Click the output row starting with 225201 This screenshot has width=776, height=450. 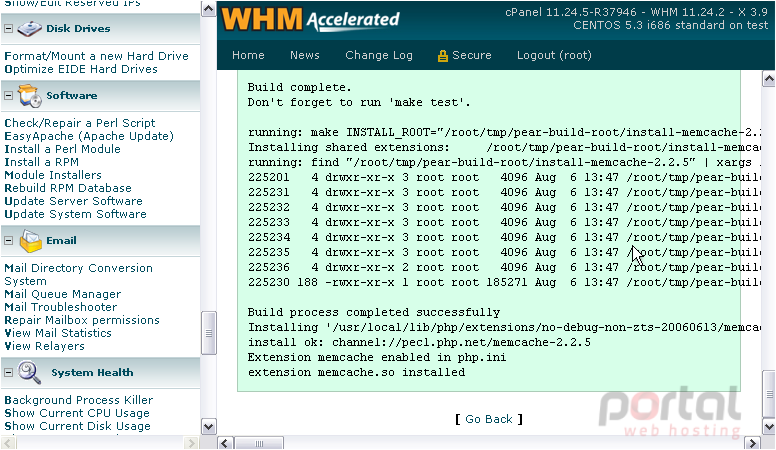pyautogui.click(x=504, y=177)
